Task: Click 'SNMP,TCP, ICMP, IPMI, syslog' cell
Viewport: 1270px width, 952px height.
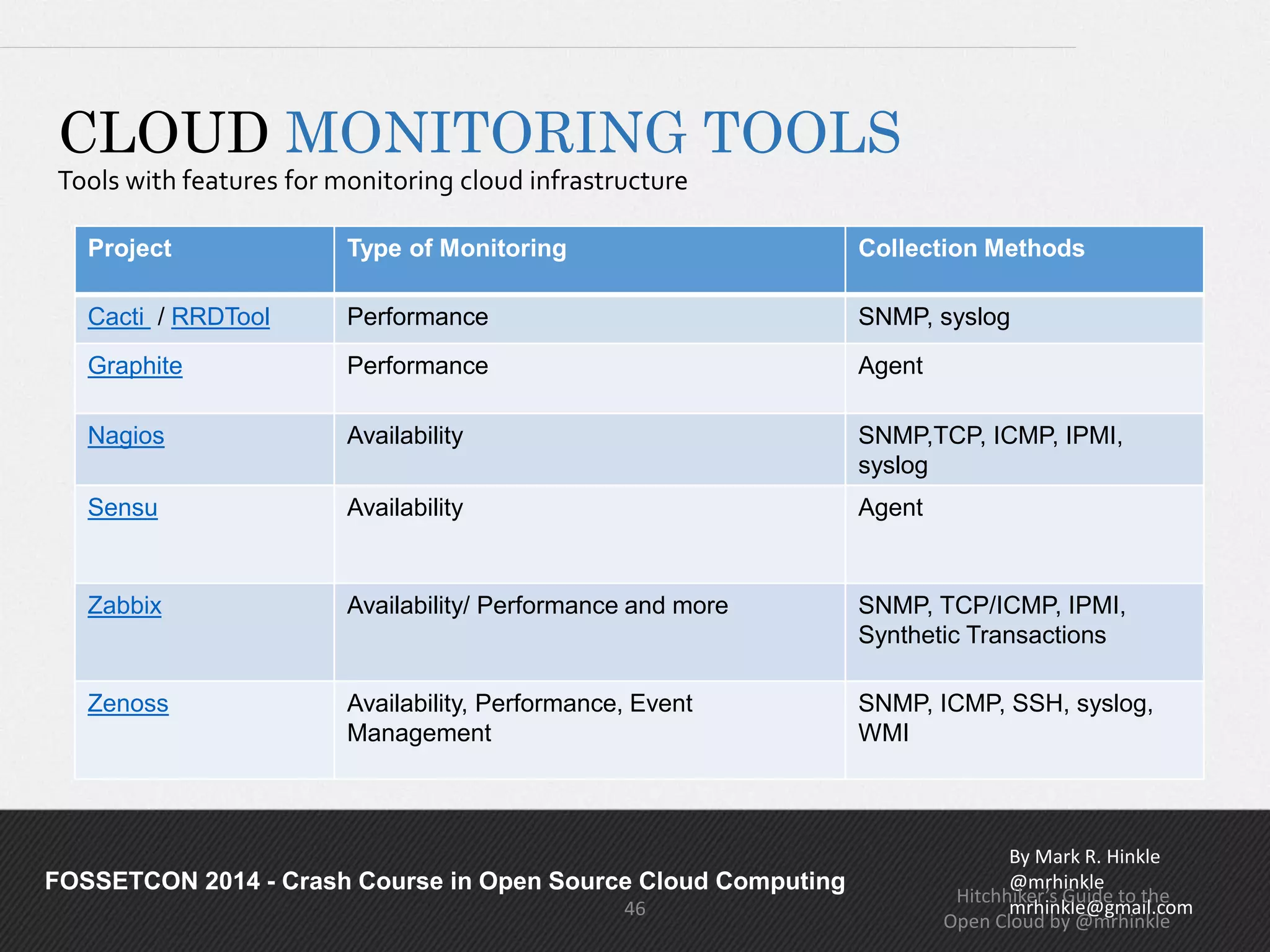Action: [x=1024, y=449]
